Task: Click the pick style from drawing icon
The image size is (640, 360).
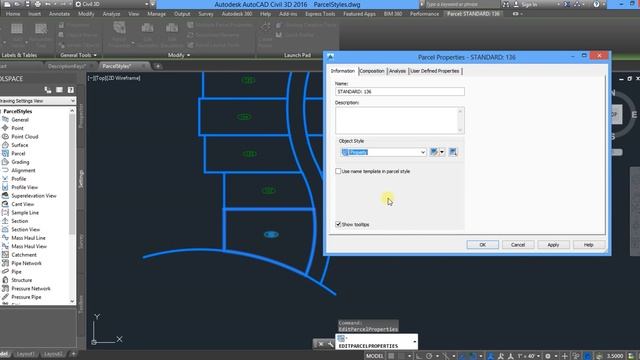Action: pos(453,152)
